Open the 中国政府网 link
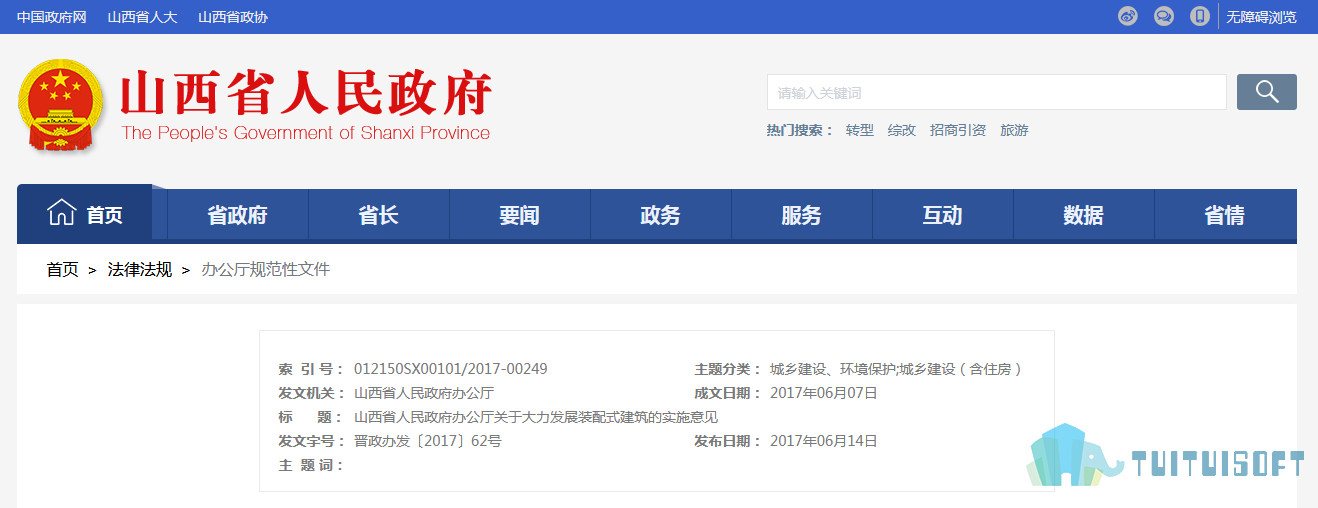This screenshot has height=508, width=1318. (x=52, y=17)
